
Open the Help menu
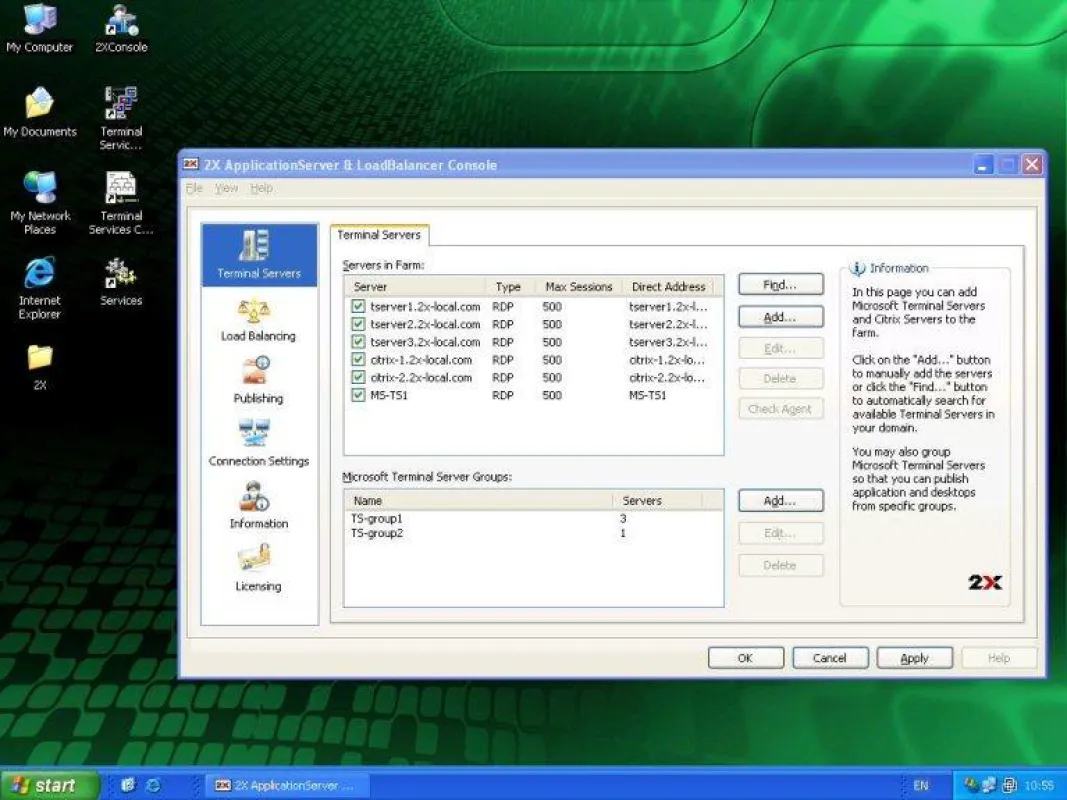[261, 188]
